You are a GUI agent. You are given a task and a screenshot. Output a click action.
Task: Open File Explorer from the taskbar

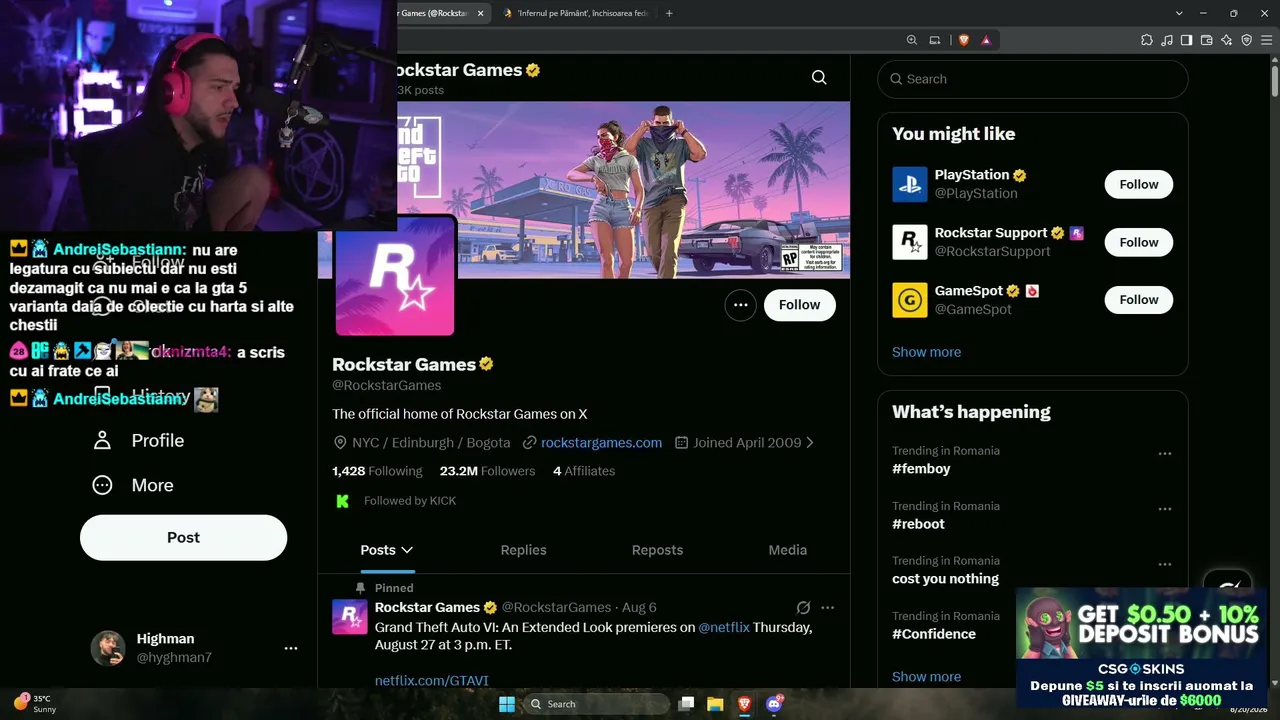coord(715,704)
